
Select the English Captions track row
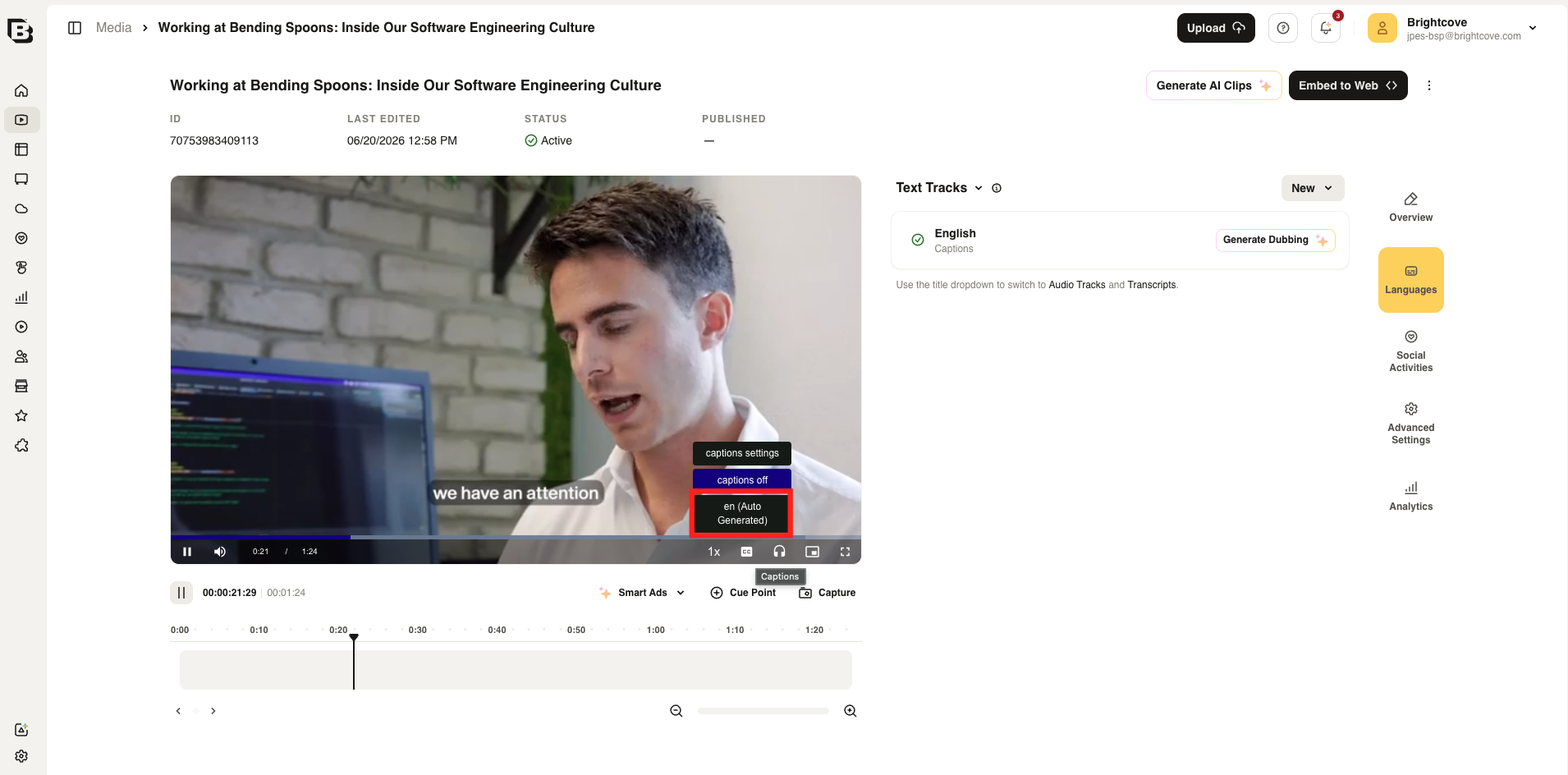[1120, 241]
